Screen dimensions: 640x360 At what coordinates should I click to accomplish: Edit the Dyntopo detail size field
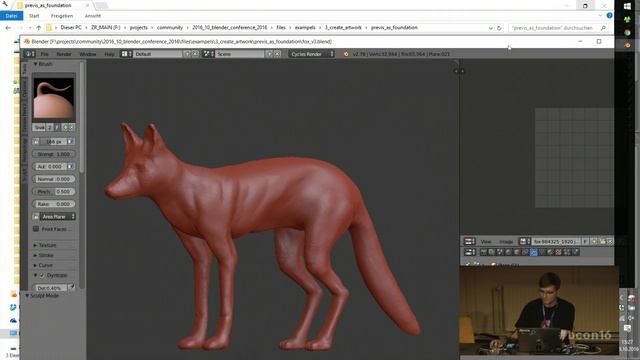click(50, 288)
